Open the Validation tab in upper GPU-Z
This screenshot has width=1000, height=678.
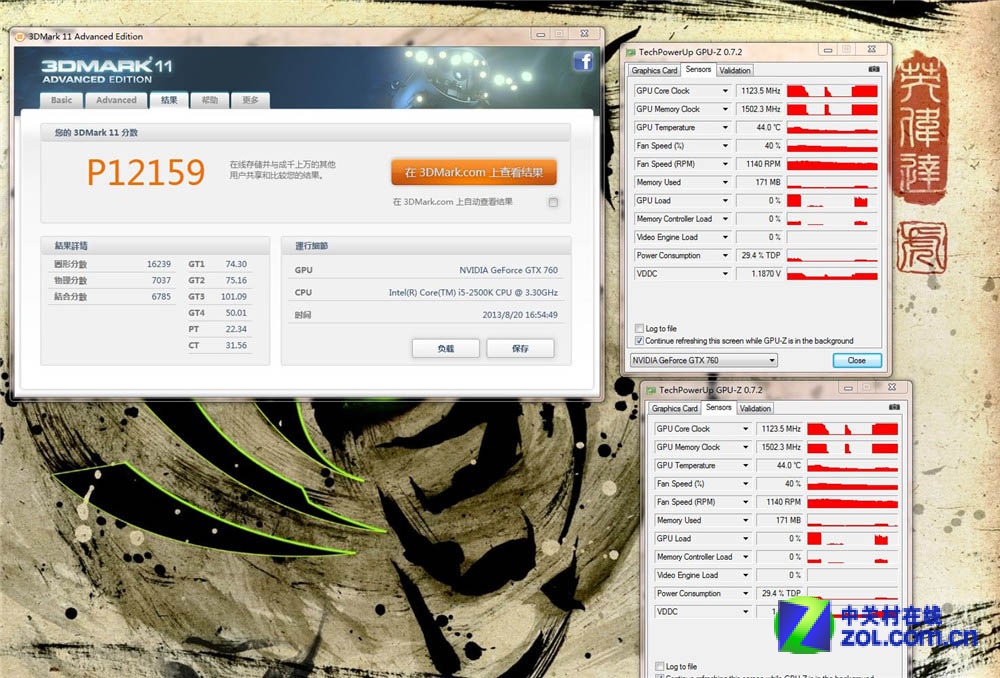[735, 70]
